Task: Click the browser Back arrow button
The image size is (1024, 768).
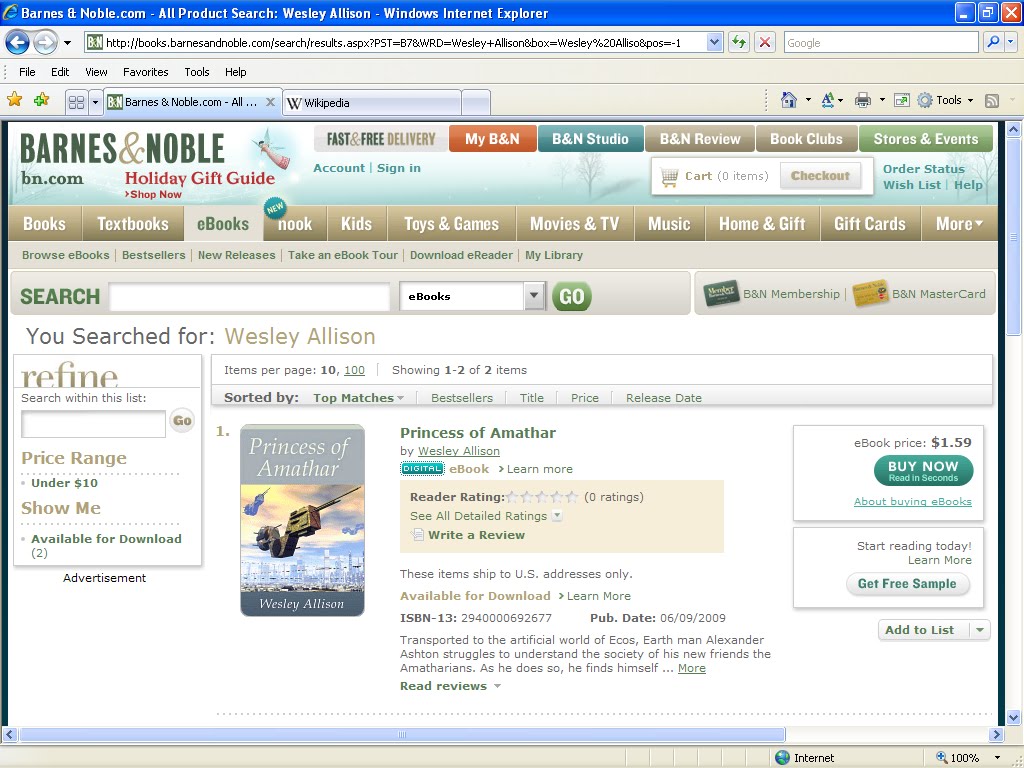Action: 17,42
